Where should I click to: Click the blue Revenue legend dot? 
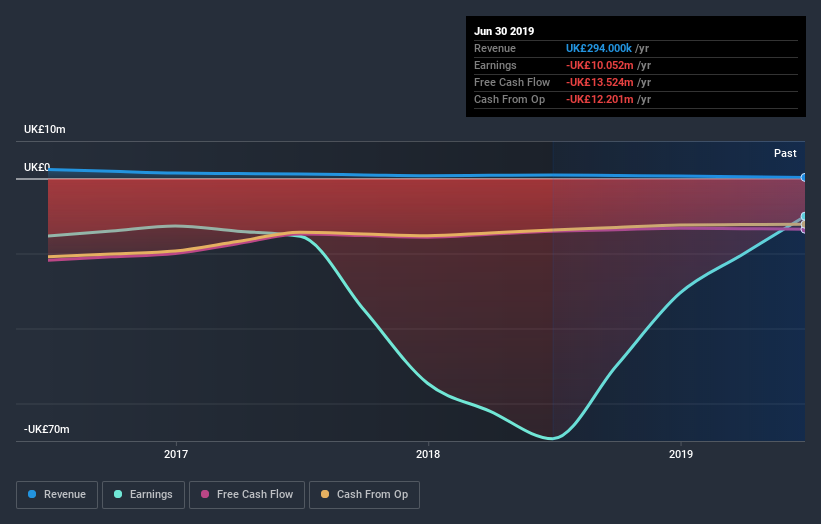point(32,494)
